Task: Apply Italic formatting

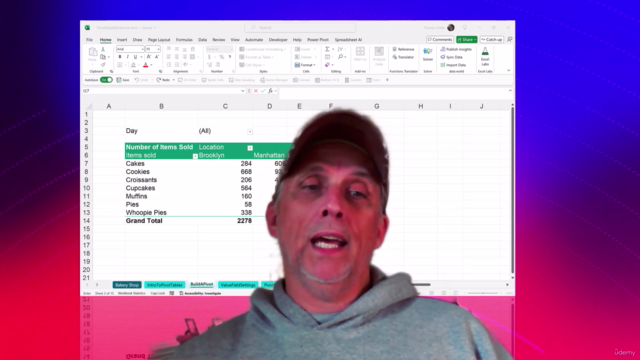Action: tap(127, 57)
